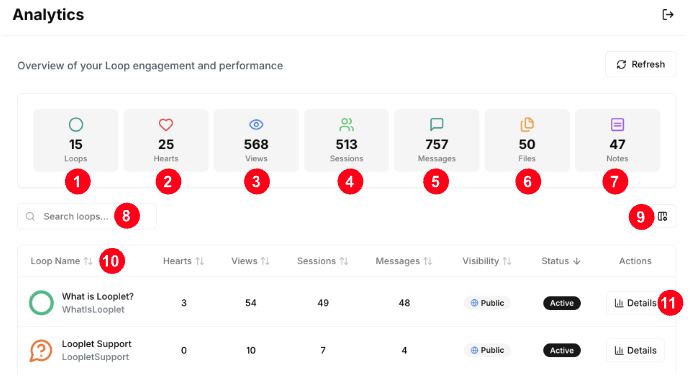Click the 513 Sessions count
This screenshot has height=382, width=690.
(x=346, y=144)
